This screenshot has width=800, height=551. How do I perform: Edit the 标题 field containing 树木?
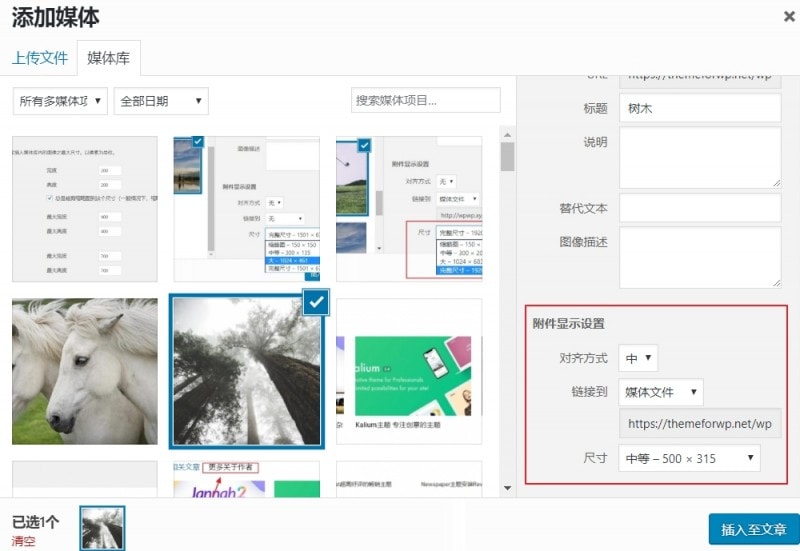[x=700, y=108]
